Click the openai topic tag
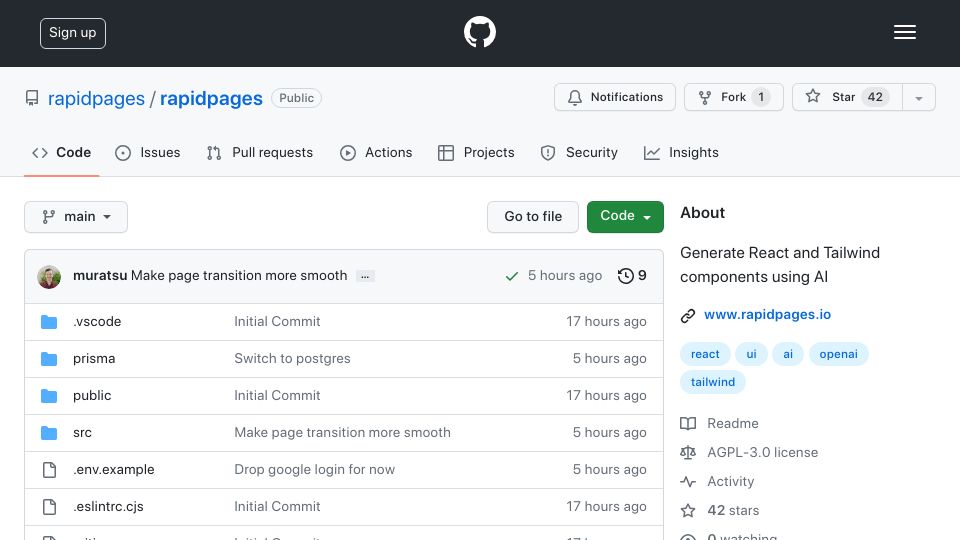 point(838,354)
